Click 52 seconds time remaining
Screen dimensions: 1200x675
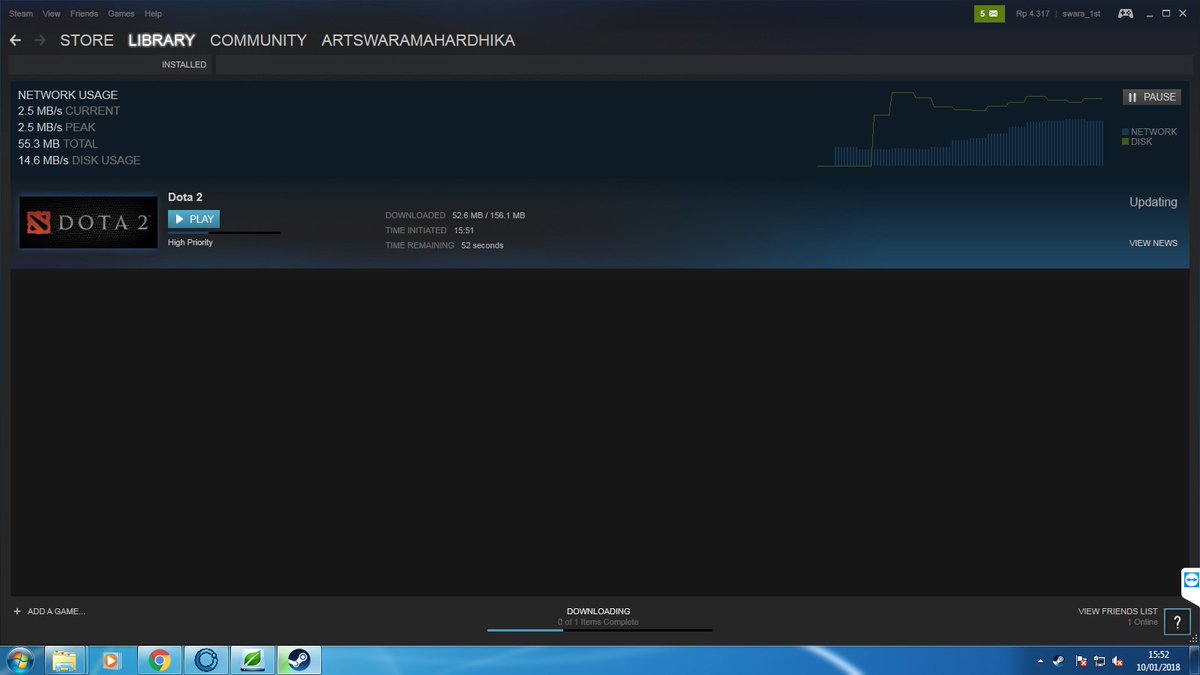(482, 246)
